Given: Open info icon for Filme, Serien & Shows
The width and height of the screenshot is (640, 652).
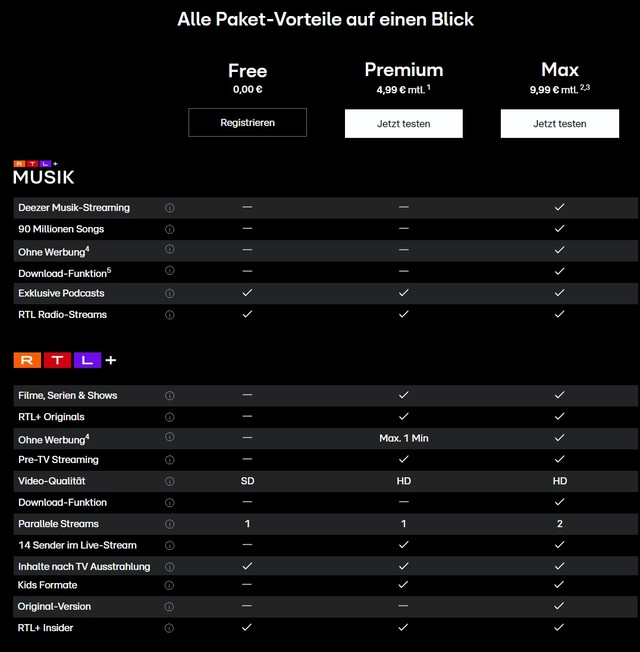Looking at the screenshot, I should click(x=170, y=395).
